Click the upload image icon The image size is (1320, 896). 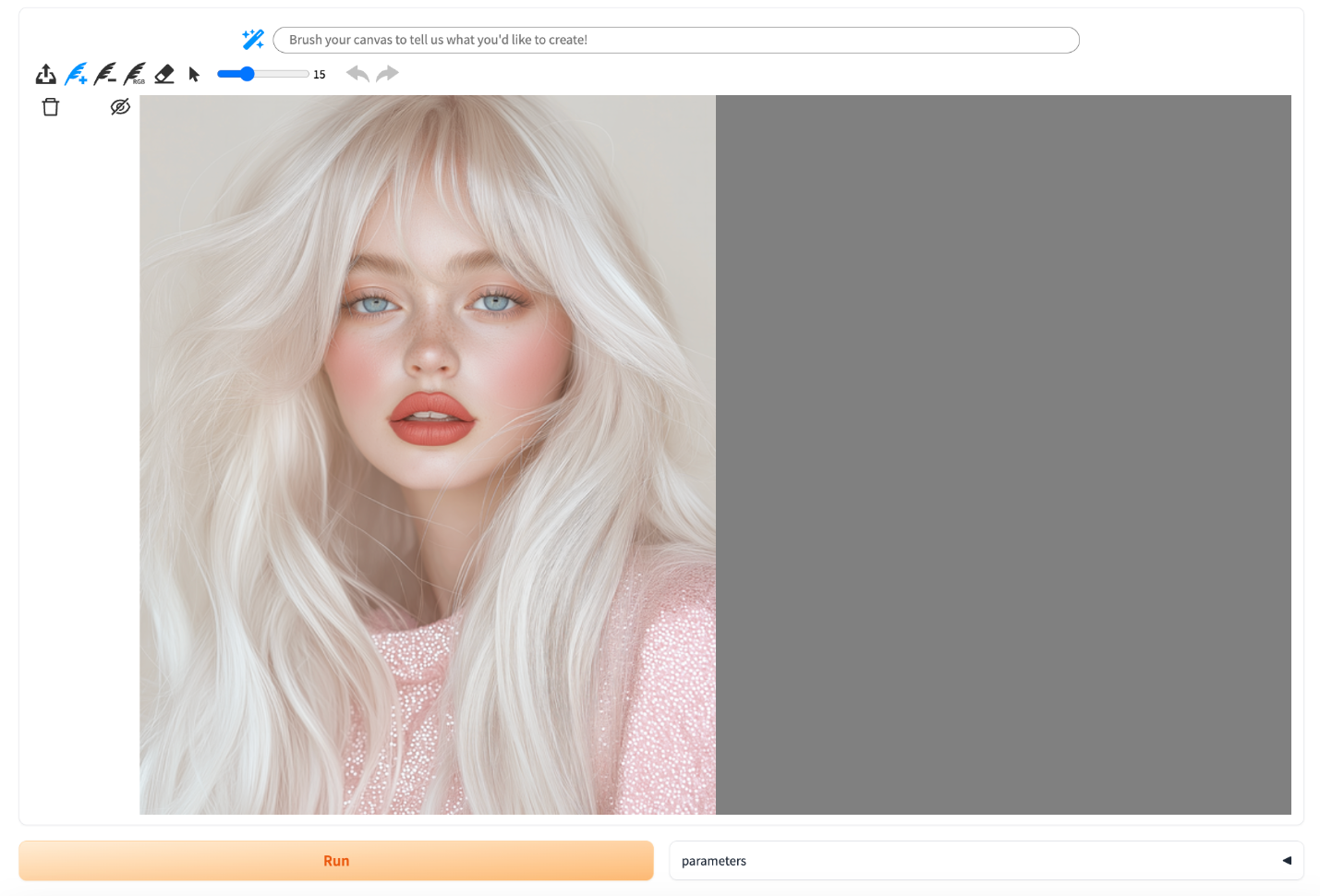pos(45,74)
